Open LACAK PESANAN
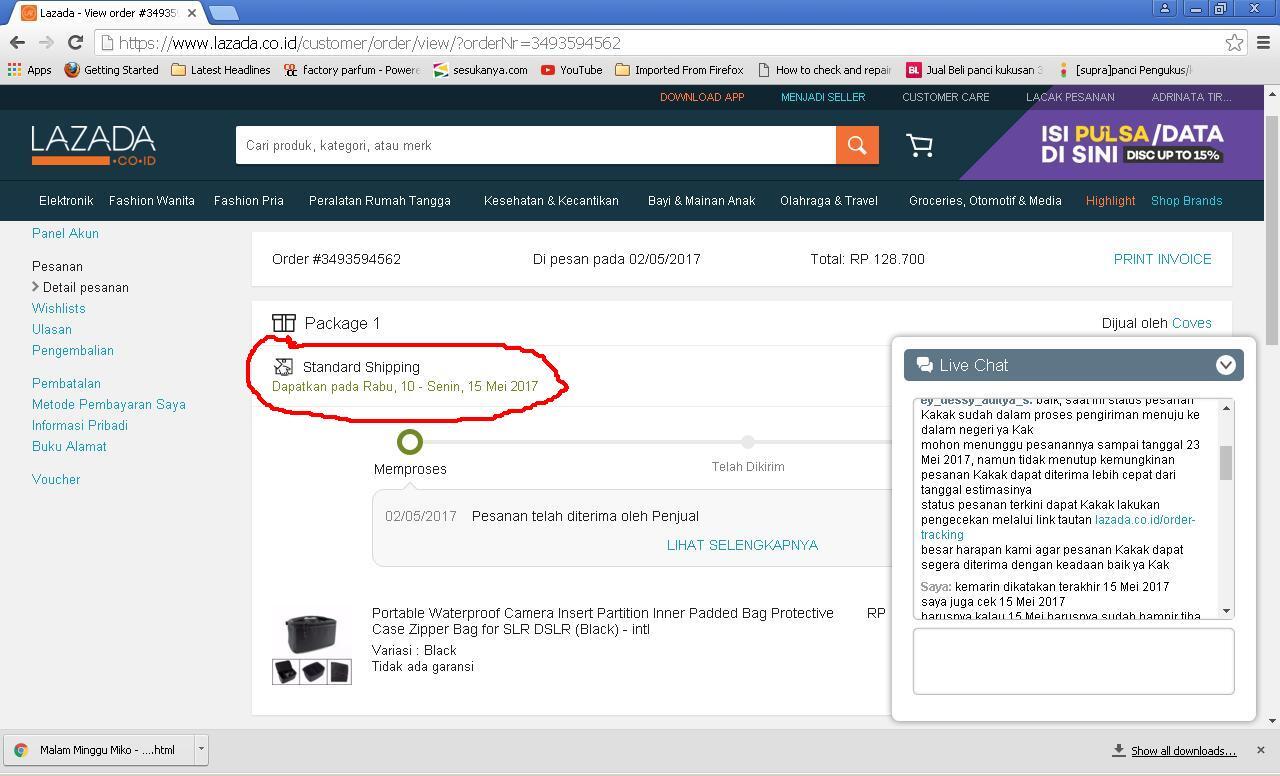 click(1070, 97)
